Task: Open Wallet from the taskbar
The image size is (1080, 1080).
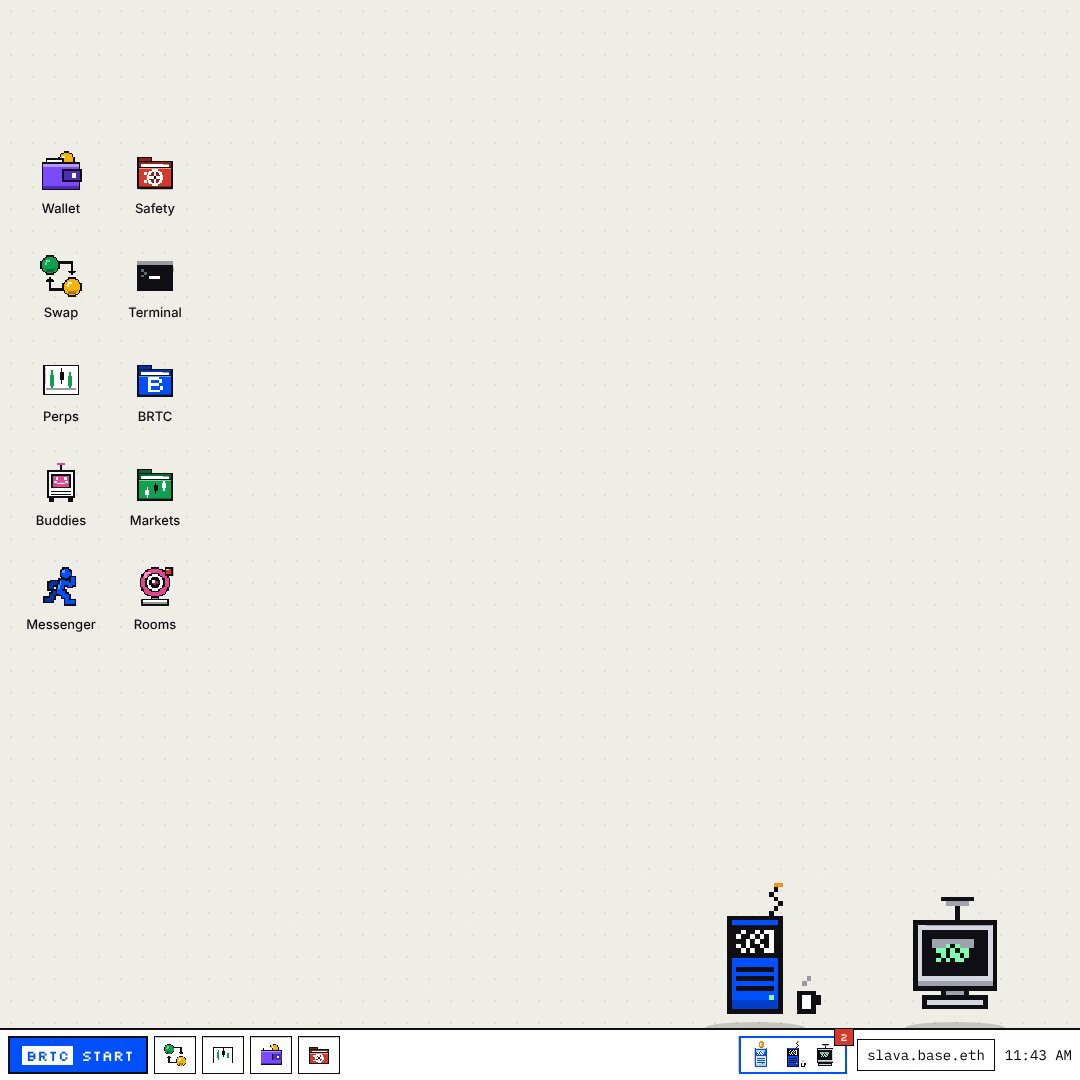Action: [271, 1055]
